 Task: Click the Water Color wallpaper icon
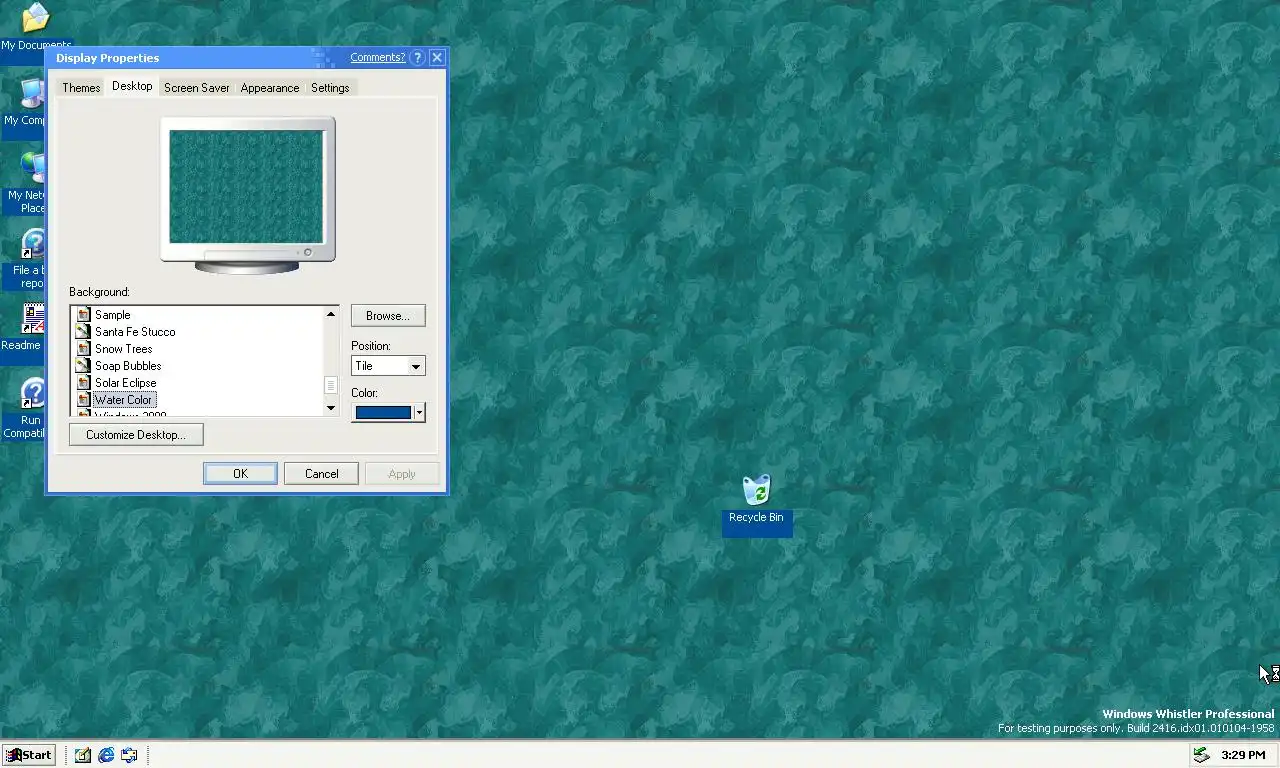(x=84, y=400)
